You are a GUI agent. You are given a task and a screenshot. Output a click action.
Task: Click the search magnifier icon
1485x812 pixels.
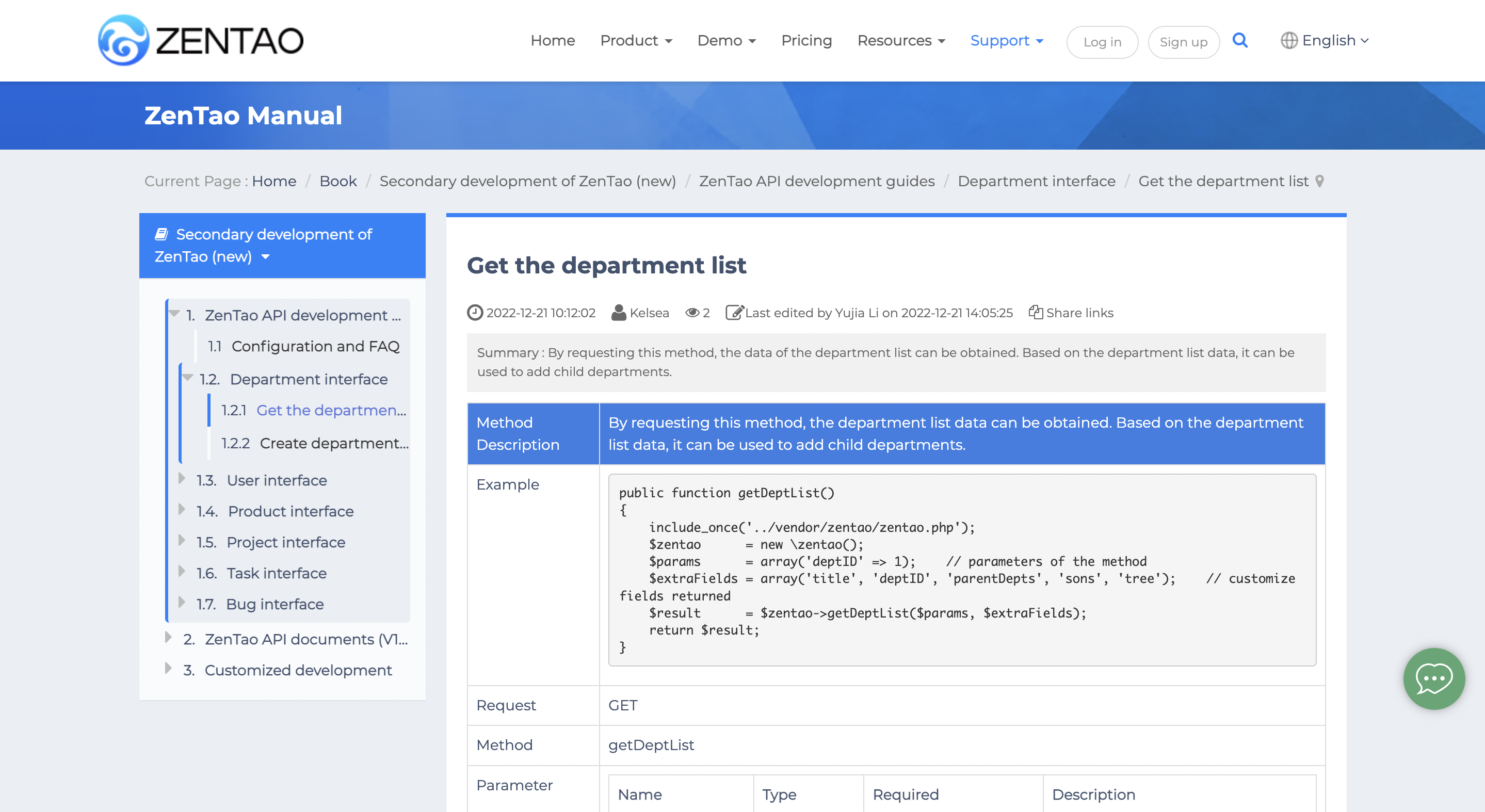coord(1239,40)
